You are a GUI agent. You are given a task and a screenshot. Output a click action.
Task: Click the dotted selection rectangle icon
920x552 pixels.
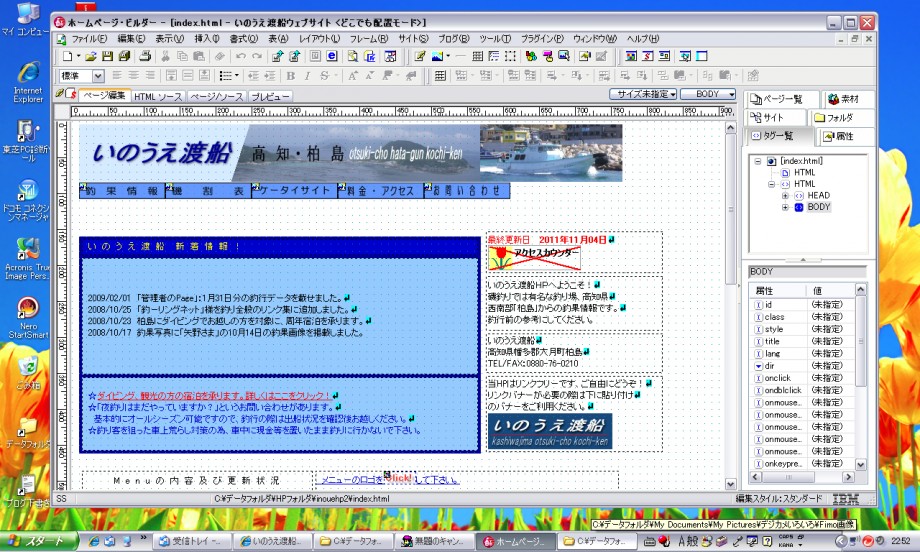click(x=510, y=56)
